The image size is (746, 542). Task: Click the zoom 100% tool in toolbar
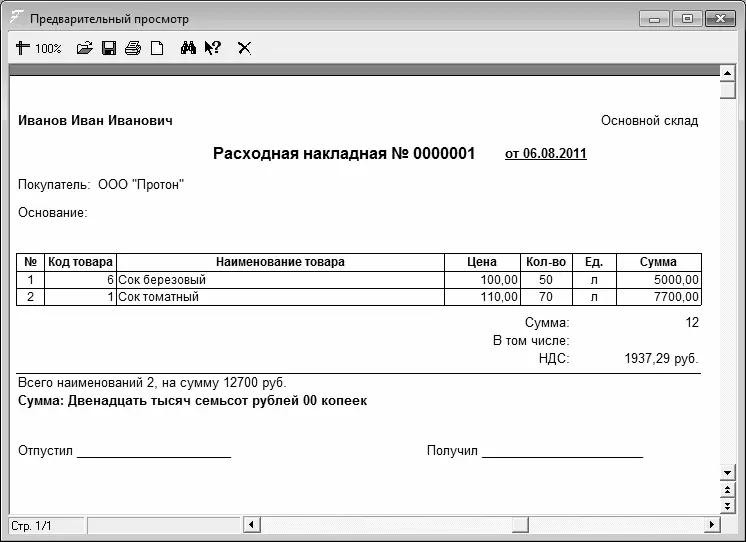point(39,48)
